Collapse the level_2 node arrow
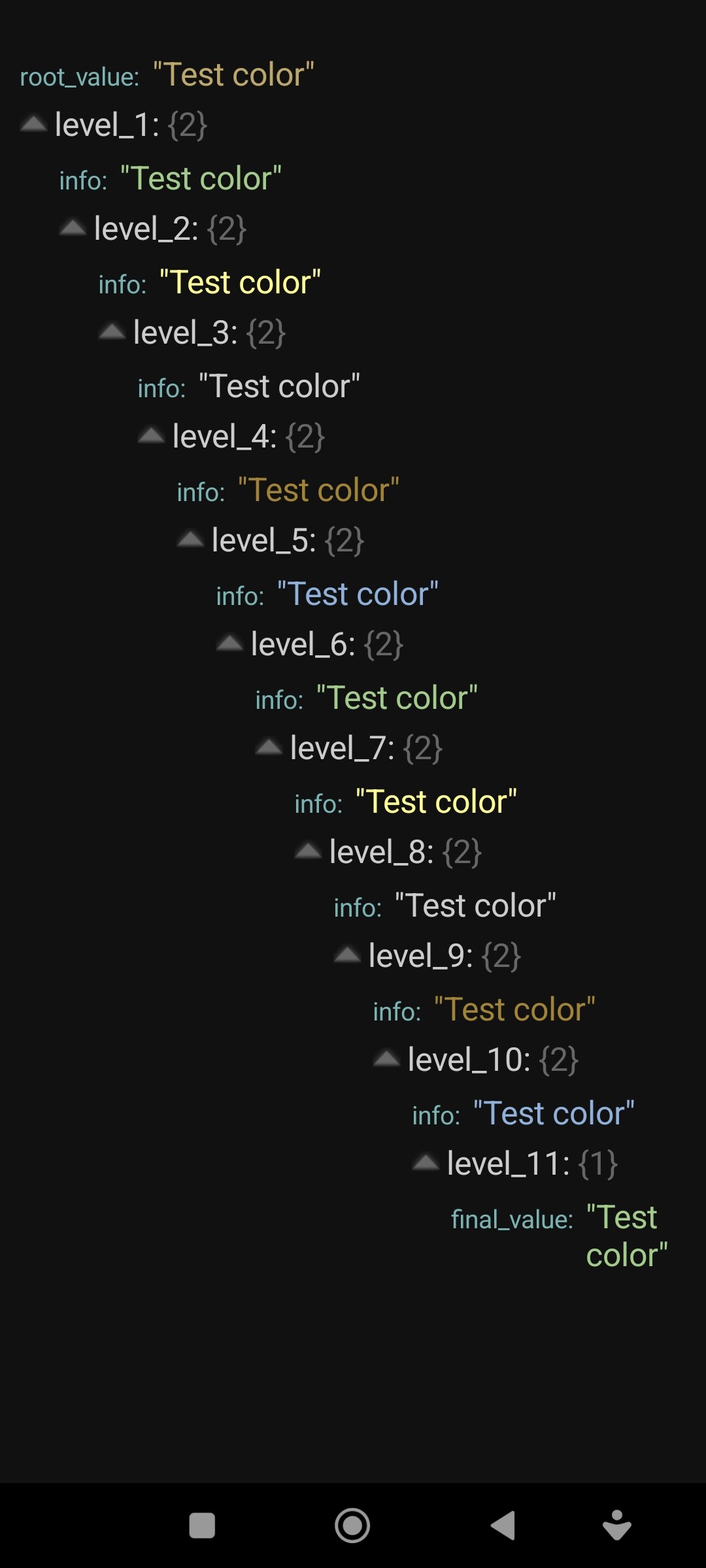This screenshot has height=1568, width=706. pyautogui.click(x=73, y=227)
